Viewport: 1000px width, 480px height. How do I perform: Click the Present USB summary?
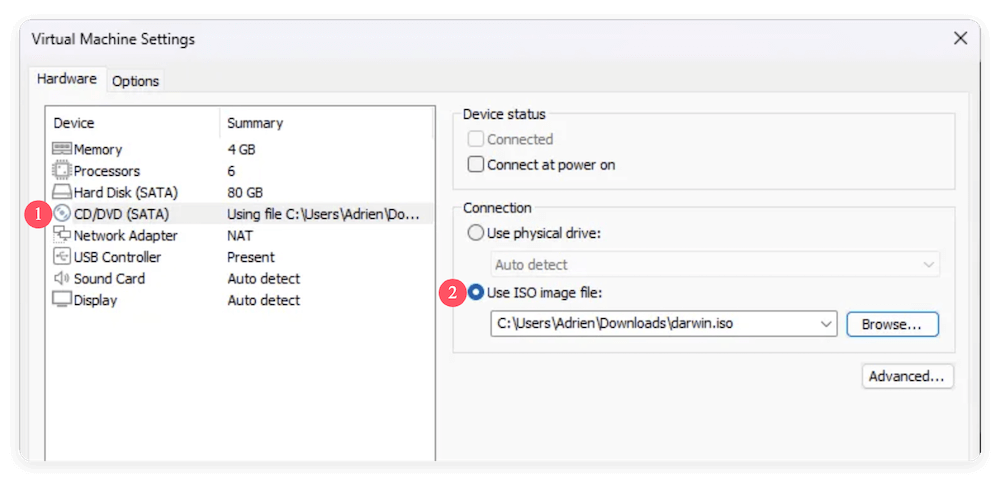tap(251, 258)
